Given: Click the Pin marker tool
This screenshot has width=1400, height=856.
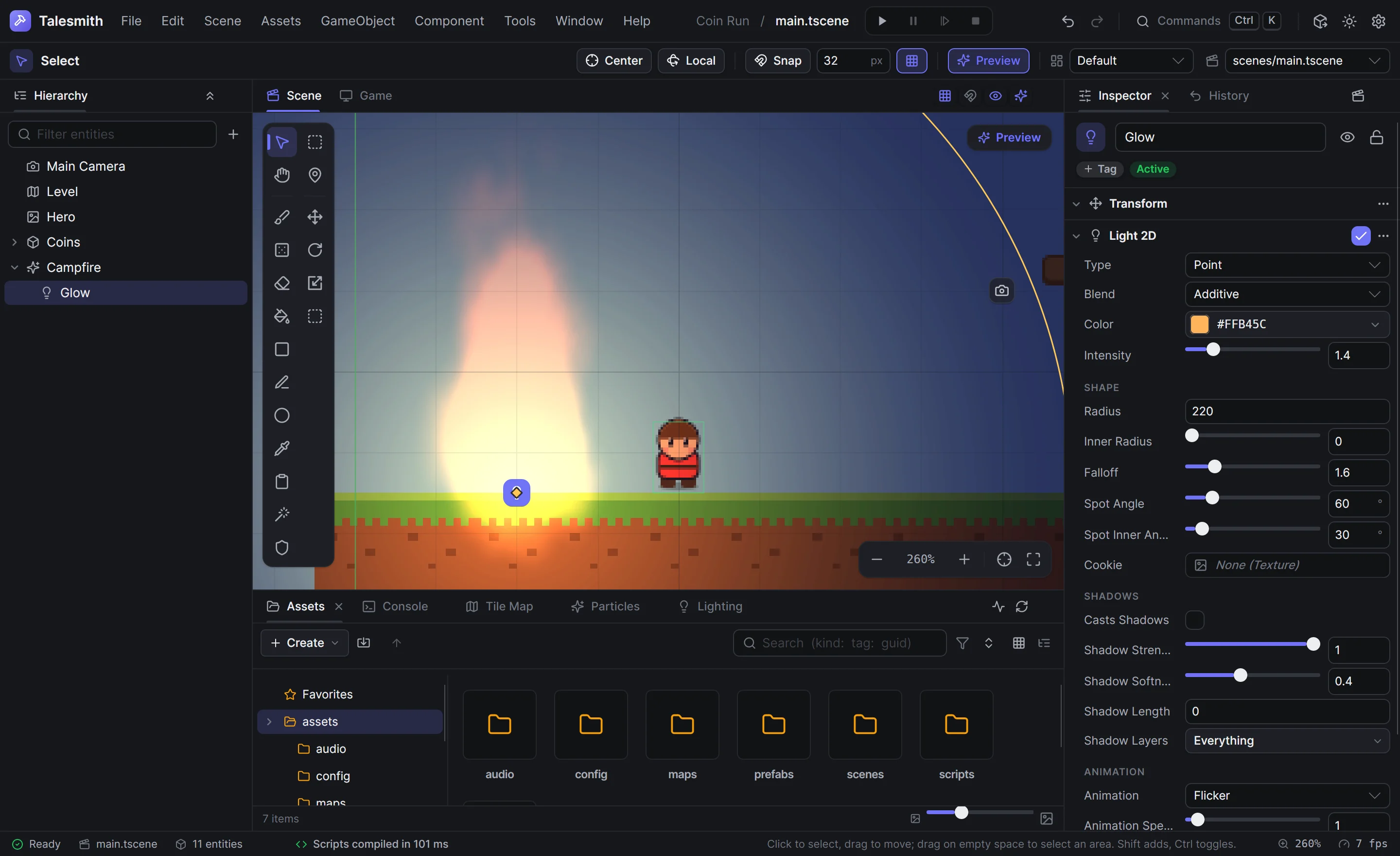Looking at the screenshot, I should click(315, 175).
